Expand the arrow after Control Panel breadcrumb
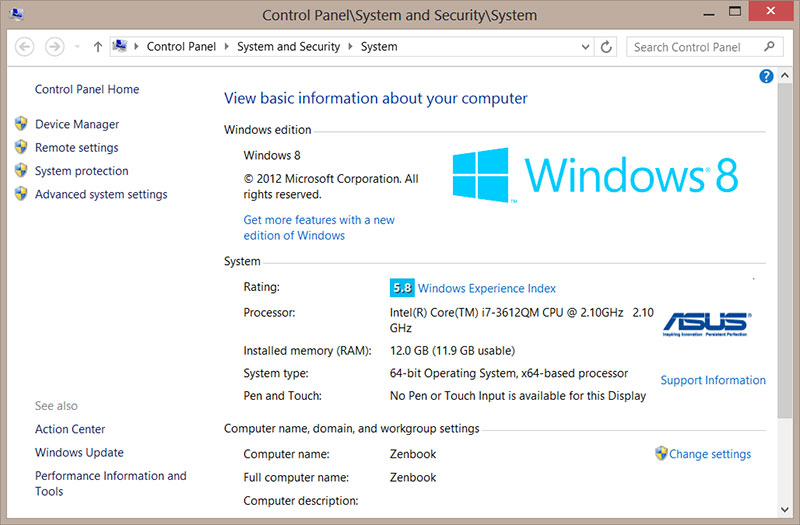800x525 pixels. [x=227, y=46]
